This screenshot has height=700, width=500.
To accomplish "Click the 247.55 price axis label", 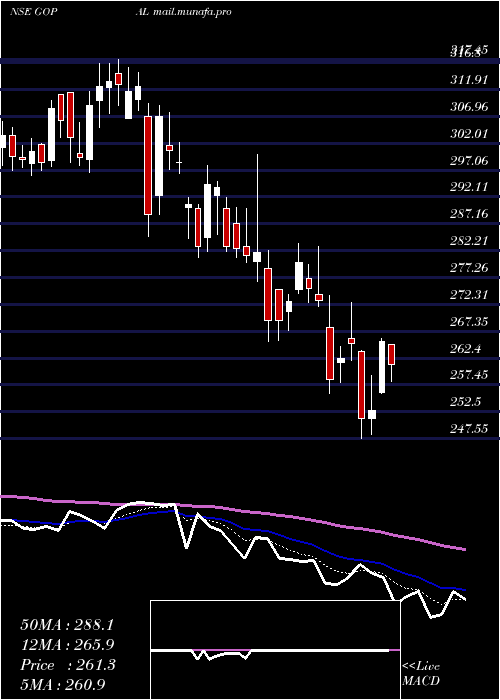I will pos(469,429).
